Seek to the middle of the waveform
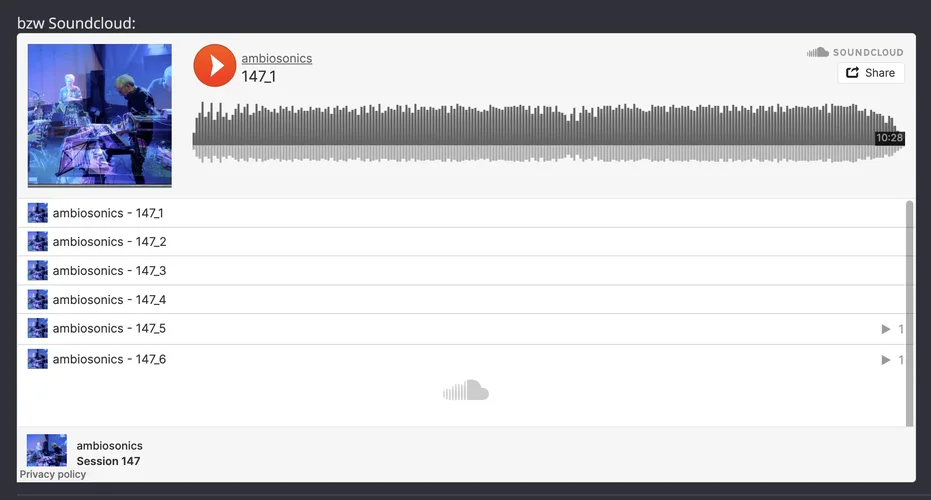The width and height of the screenshot is (931, 500). (547, 132)
